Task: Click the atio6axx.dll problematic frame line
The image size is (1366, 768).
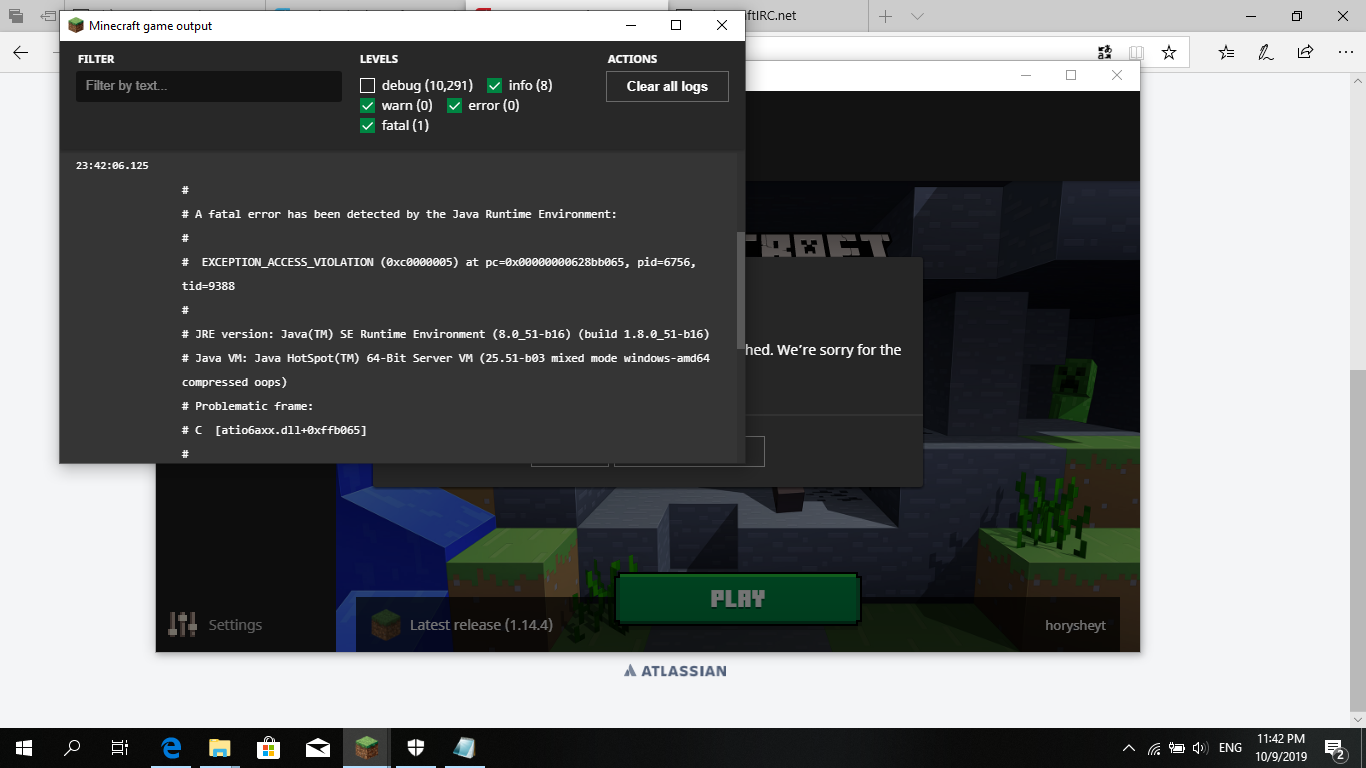Action: coord(274,430)
